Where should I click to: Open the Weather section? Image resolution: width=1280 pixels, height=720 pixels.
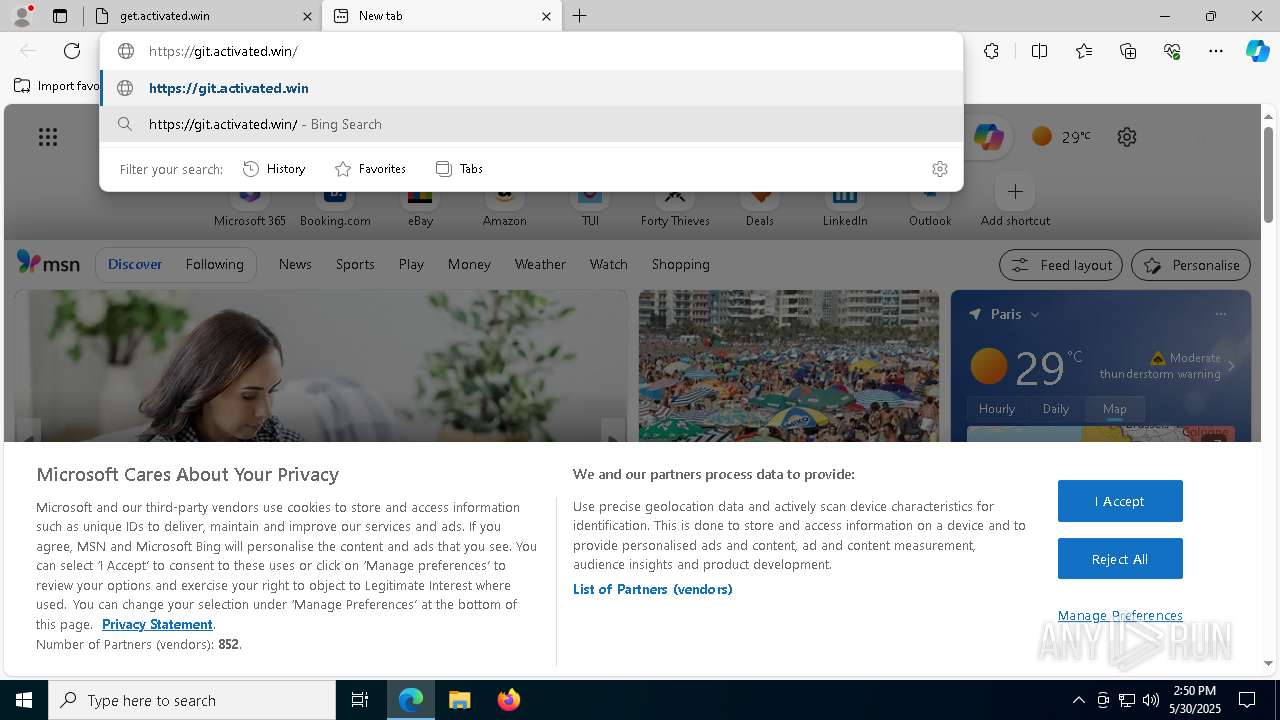coord(540,264)
